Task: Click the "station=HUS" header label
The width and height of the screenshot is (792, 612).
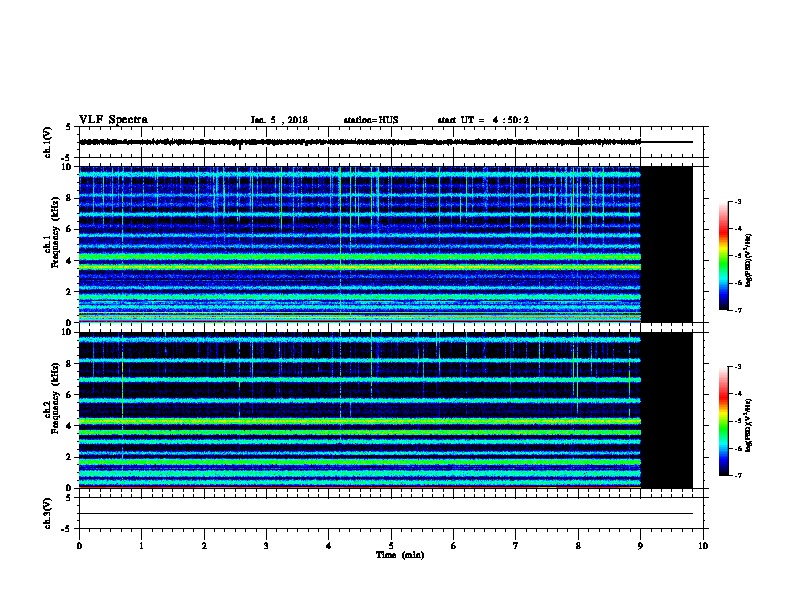Action: [371, 120]
